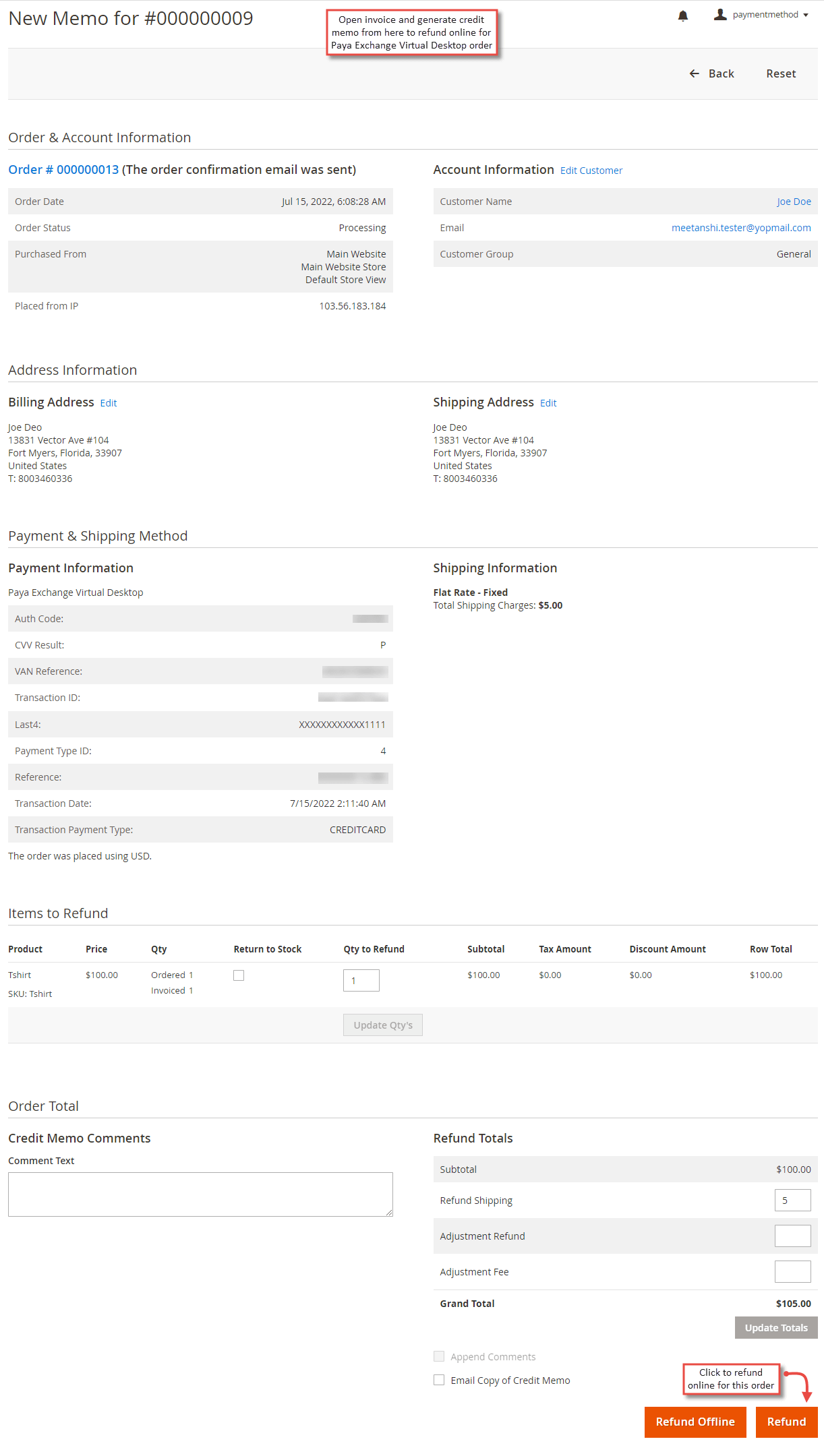Viewport: 824px width, 1456px height.
Task: Click the Customer Group value General
Action: [794, 254]
